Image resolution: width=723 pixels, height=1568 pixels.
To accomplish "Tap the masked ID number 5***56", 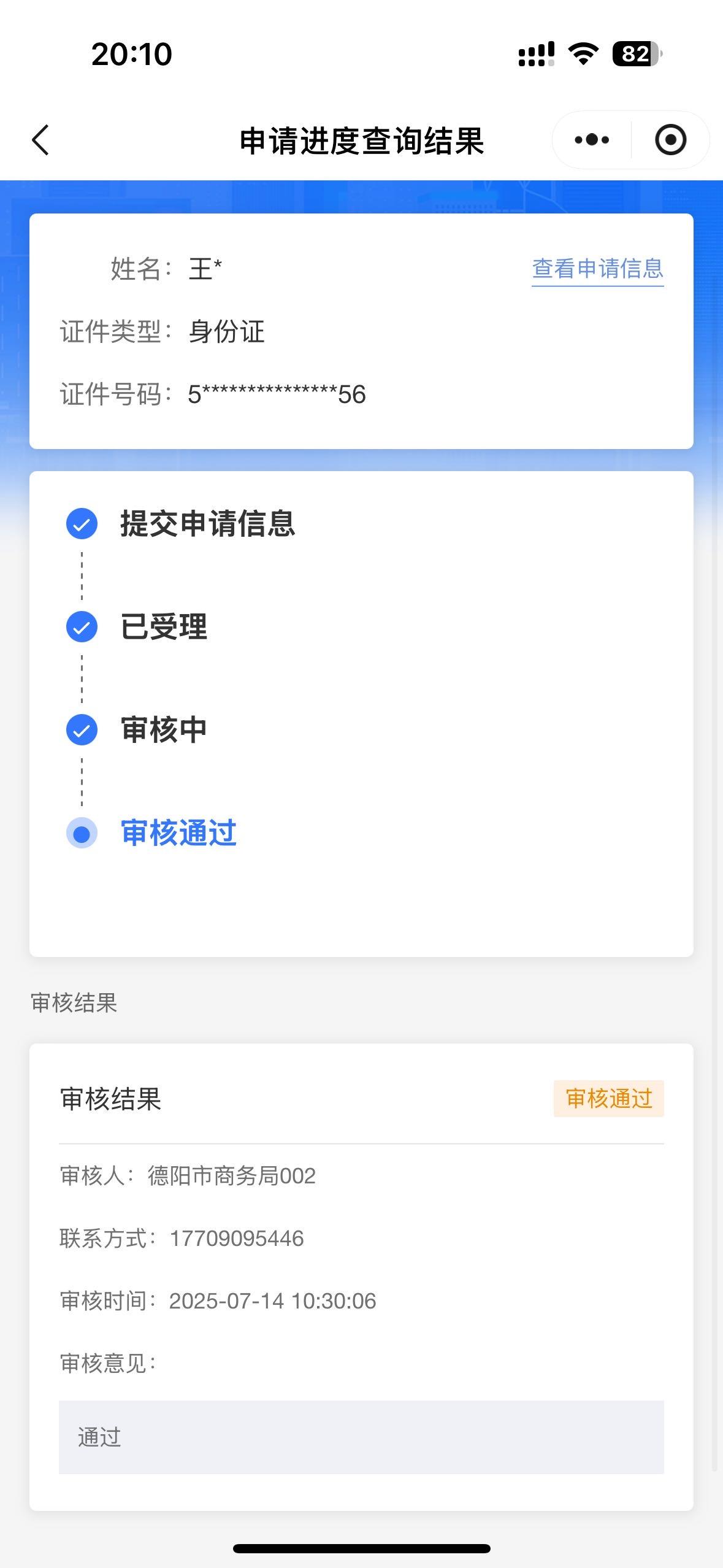I will (x=277, y=394).
